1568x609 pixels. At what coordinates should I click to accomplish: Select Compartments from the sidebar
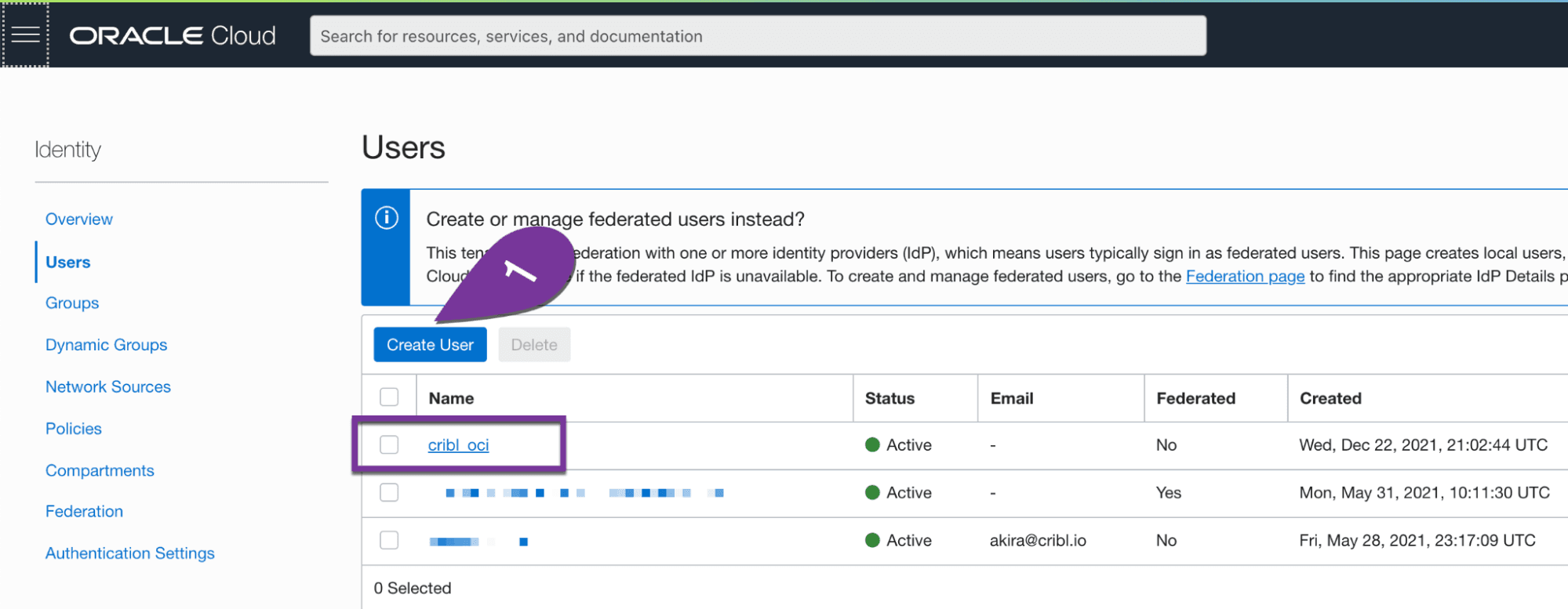tap(100, 471)
